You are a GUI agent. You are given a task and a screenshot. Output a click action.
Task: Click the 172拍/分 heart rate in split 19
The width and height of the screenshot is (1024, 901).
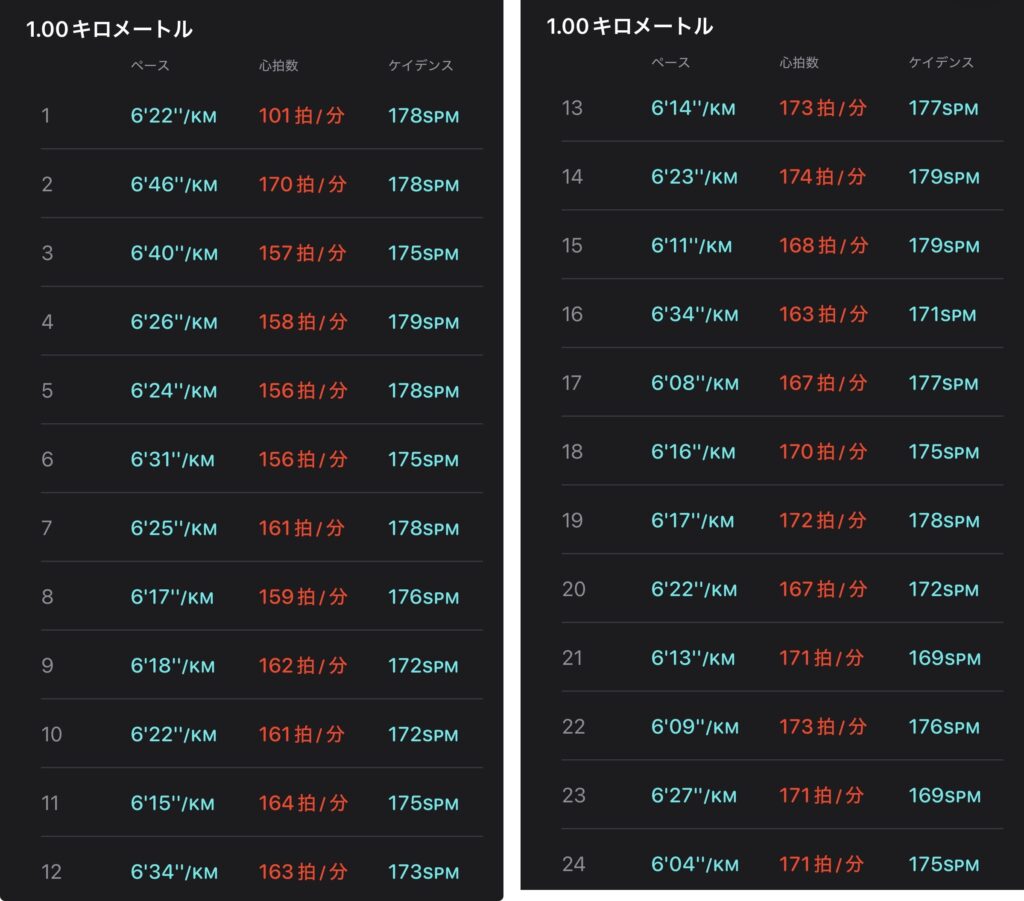click(x=823, y=520)
